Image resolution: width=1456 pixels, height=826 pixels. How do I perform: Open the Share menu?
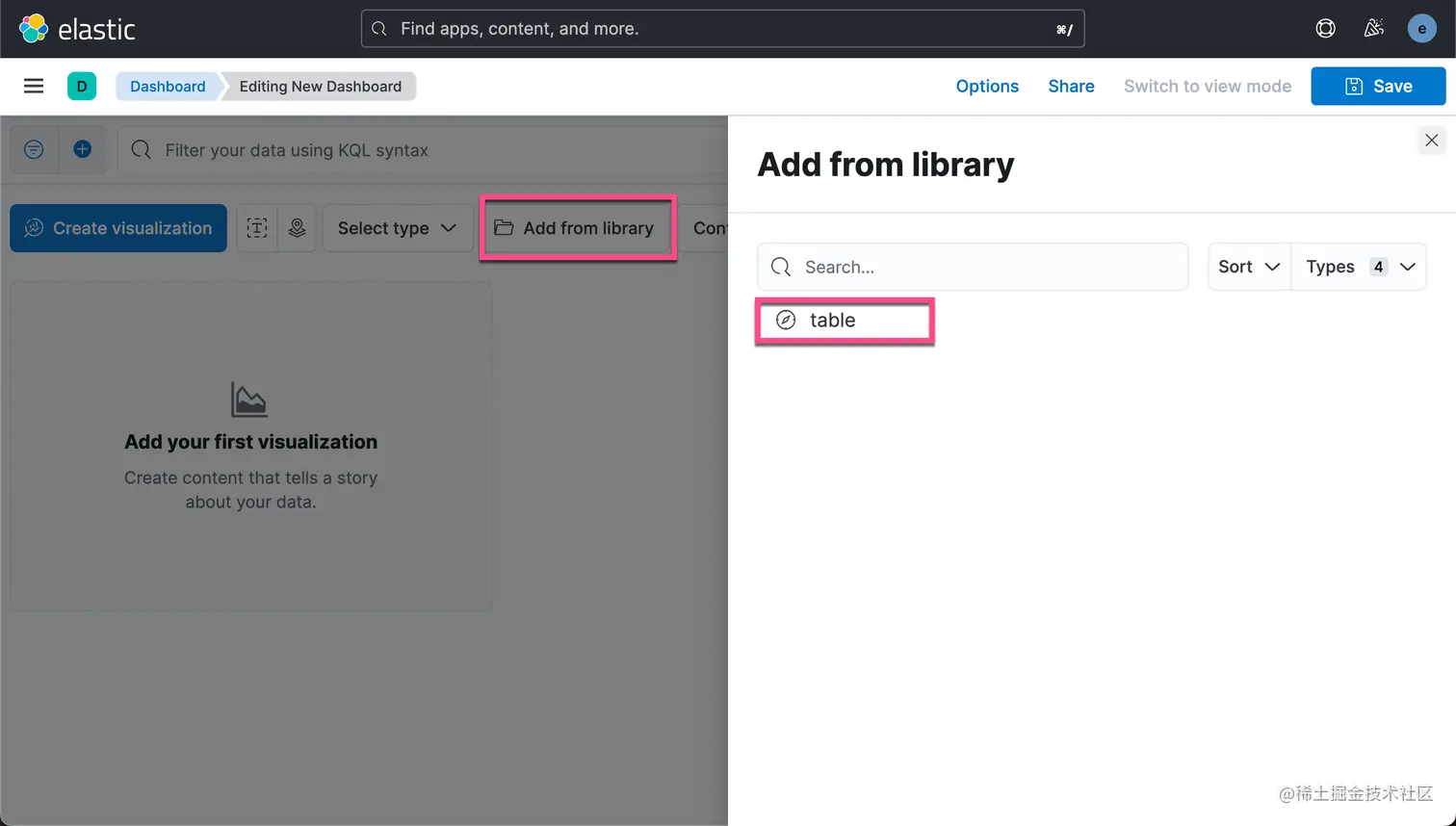1071,86
